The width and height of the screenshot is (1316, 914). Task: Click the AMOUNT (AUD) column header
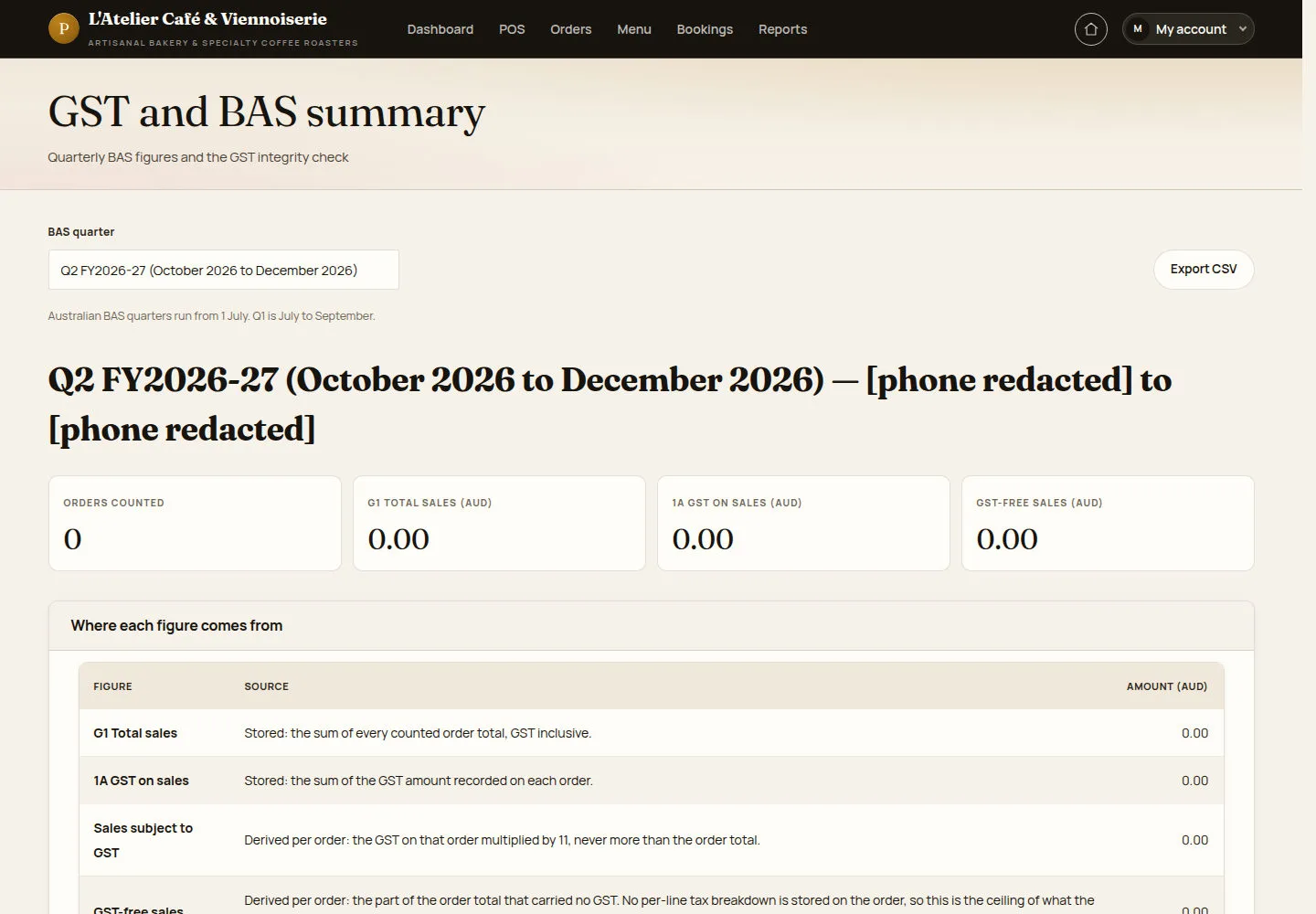(1167, 686)
